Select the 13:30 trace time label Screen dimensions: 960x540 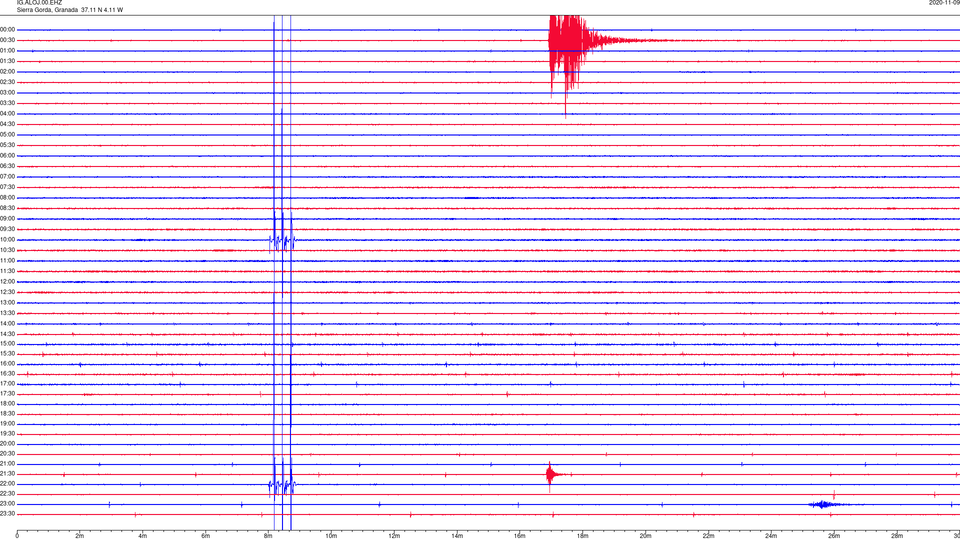pos(8,313)
